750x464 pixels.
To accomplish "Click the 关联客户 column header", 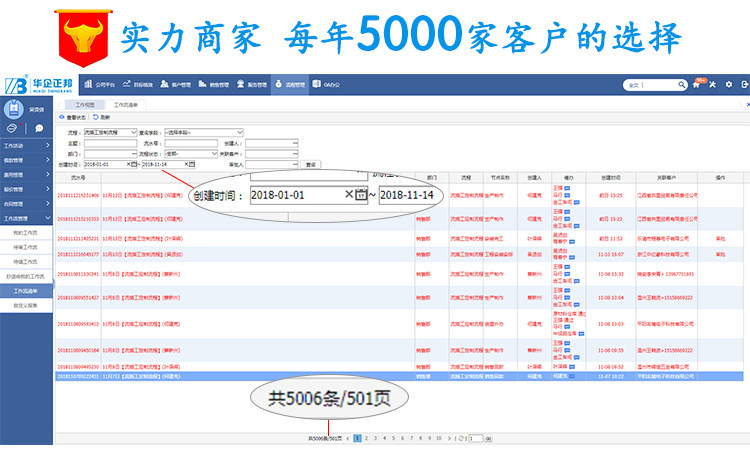I will (666, 177).
